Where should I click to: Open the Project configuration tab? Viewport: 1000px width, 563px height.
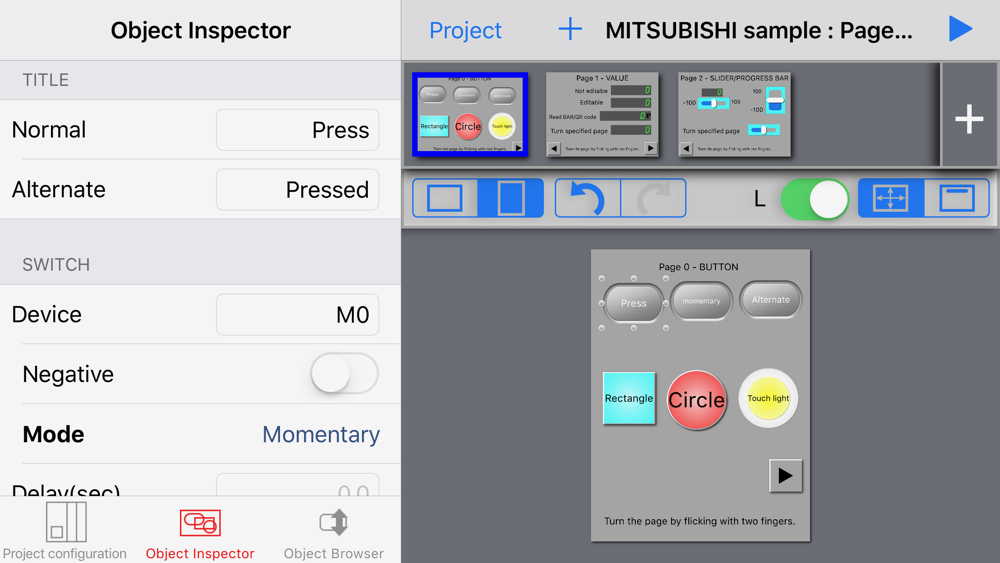65,531
